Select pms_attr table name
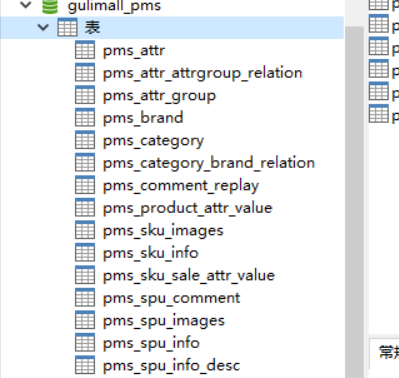The width and height of the screenshot is (399, 378). pyautogui.click(x=134, y=51)
